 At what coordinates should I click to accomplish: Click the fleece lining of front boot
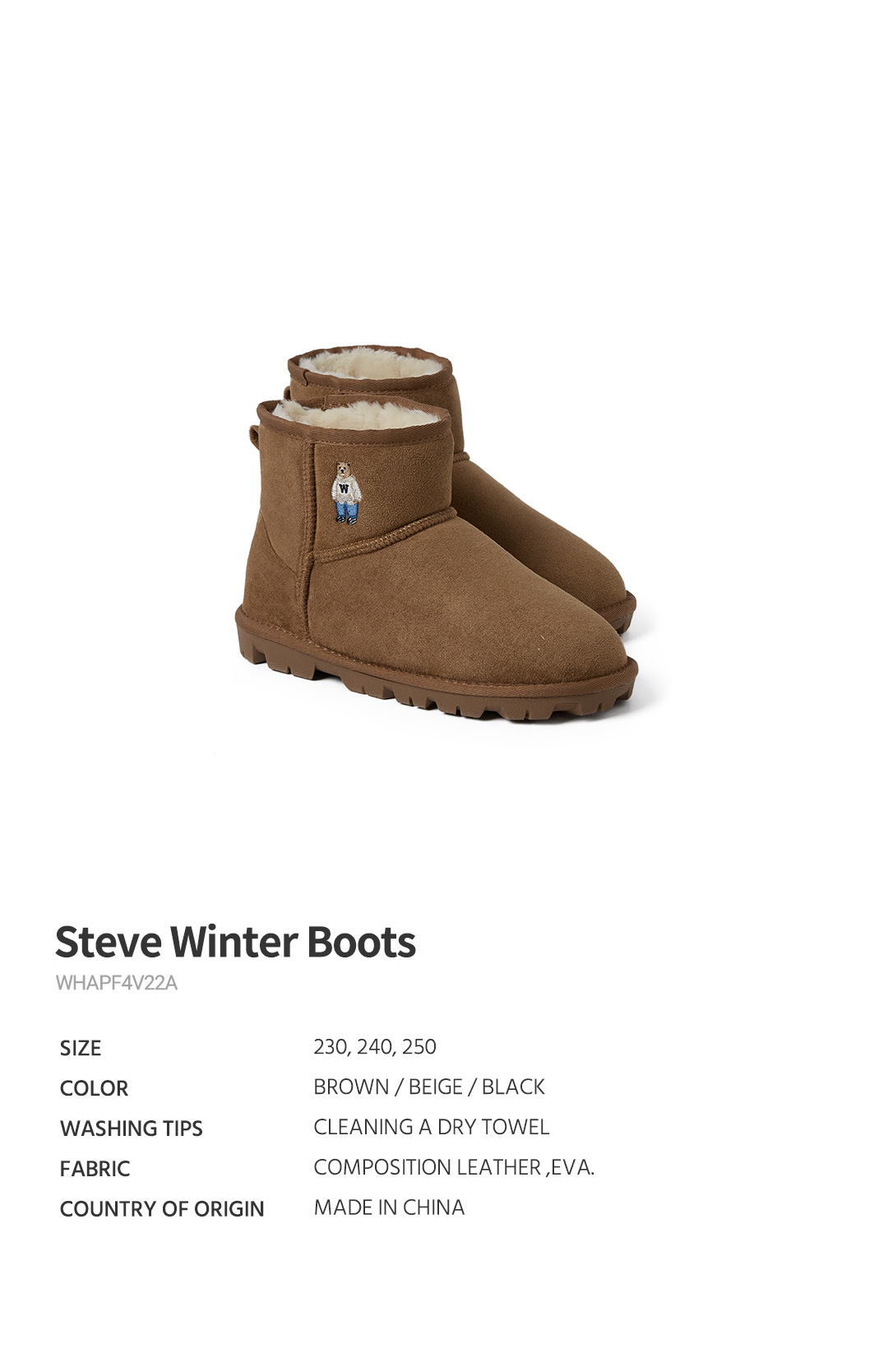354,415
